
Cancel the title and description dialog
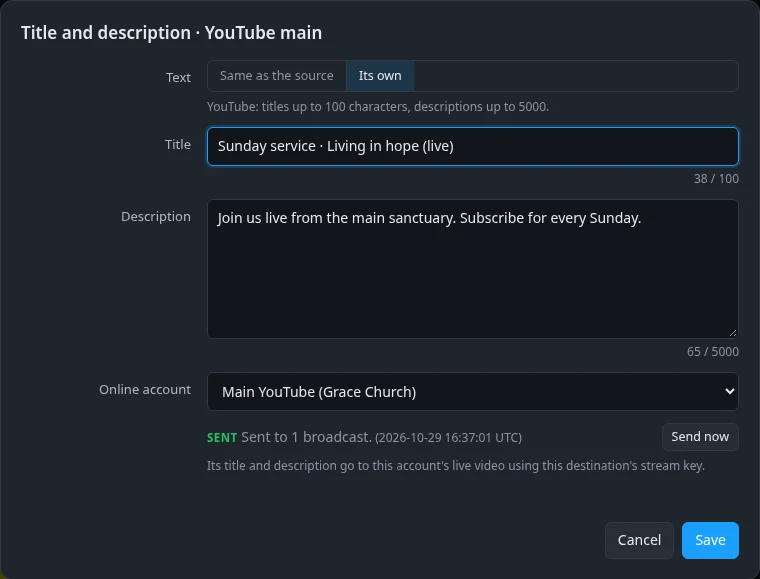[639, 540]
